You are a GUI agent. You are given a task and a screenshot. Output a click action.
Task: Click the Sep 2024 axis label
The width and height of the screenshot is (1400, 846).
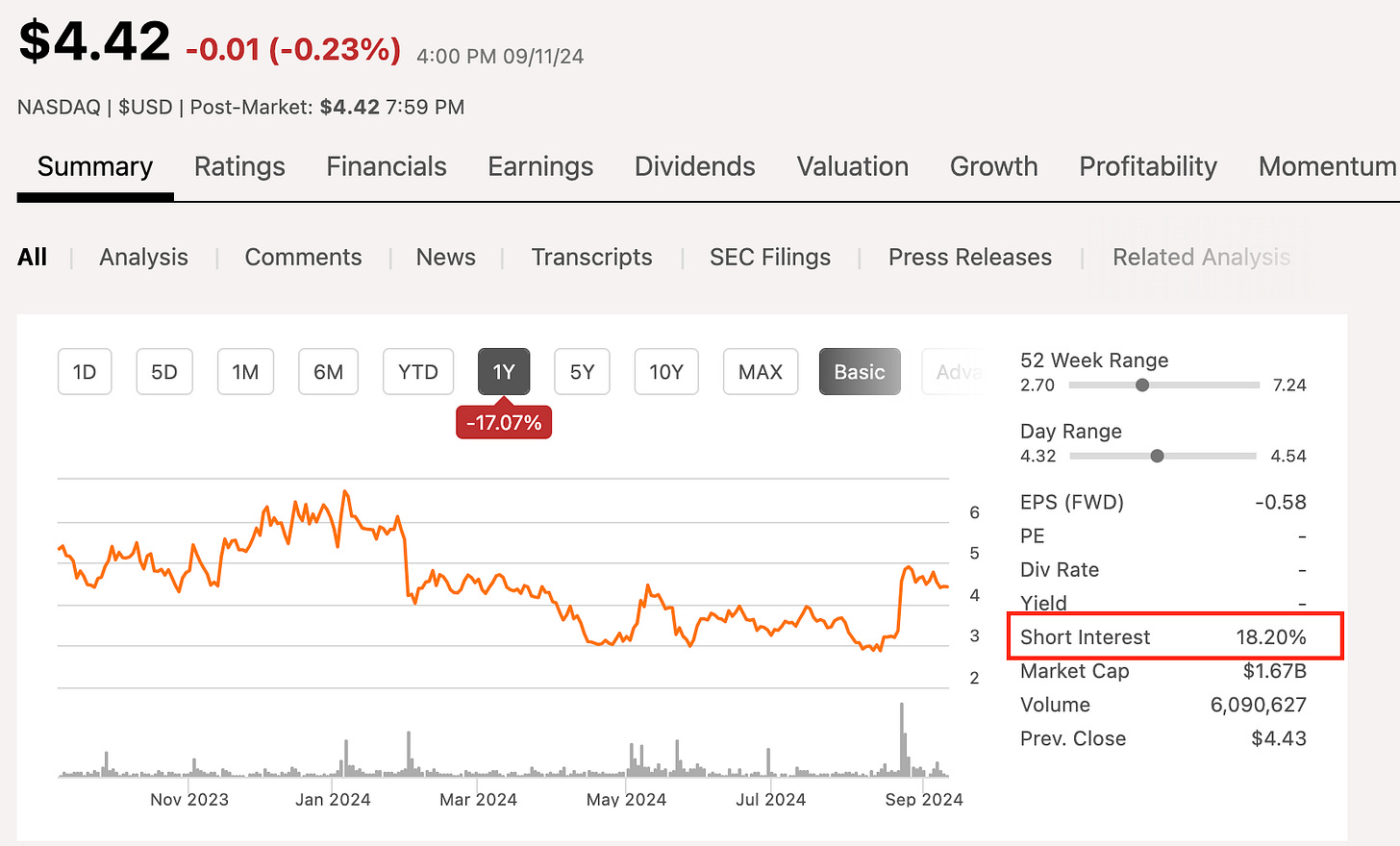tap(924, 800)
